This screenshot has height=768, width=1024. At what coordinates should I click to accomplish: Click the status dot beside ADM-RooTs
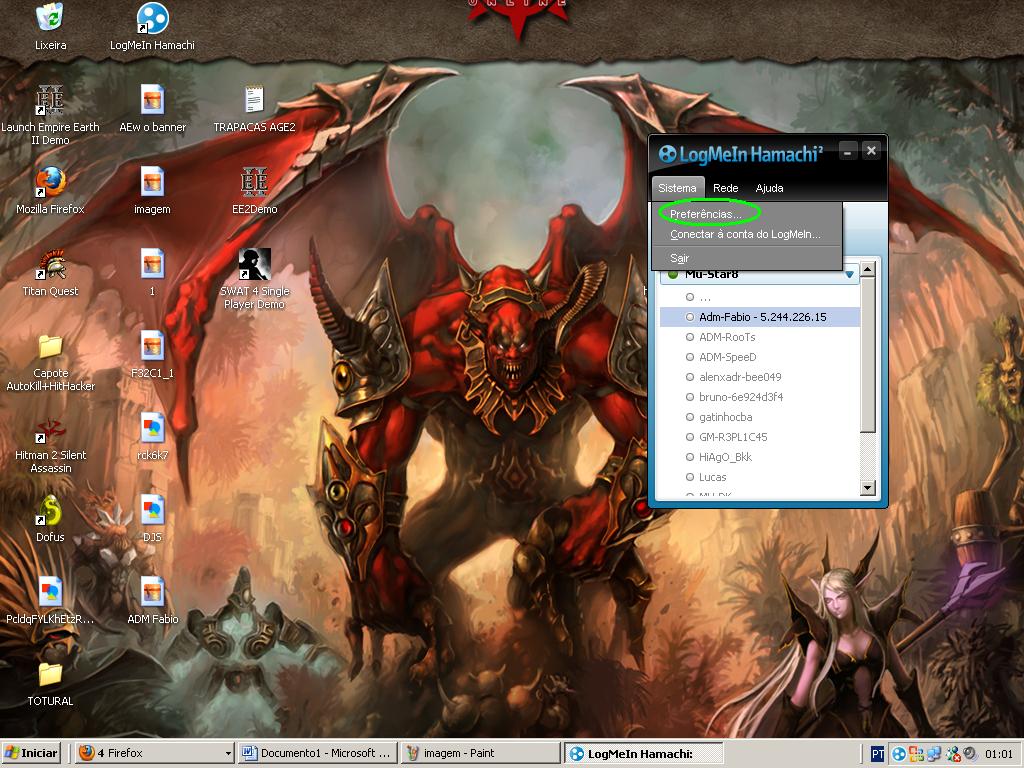click(690, 337)
